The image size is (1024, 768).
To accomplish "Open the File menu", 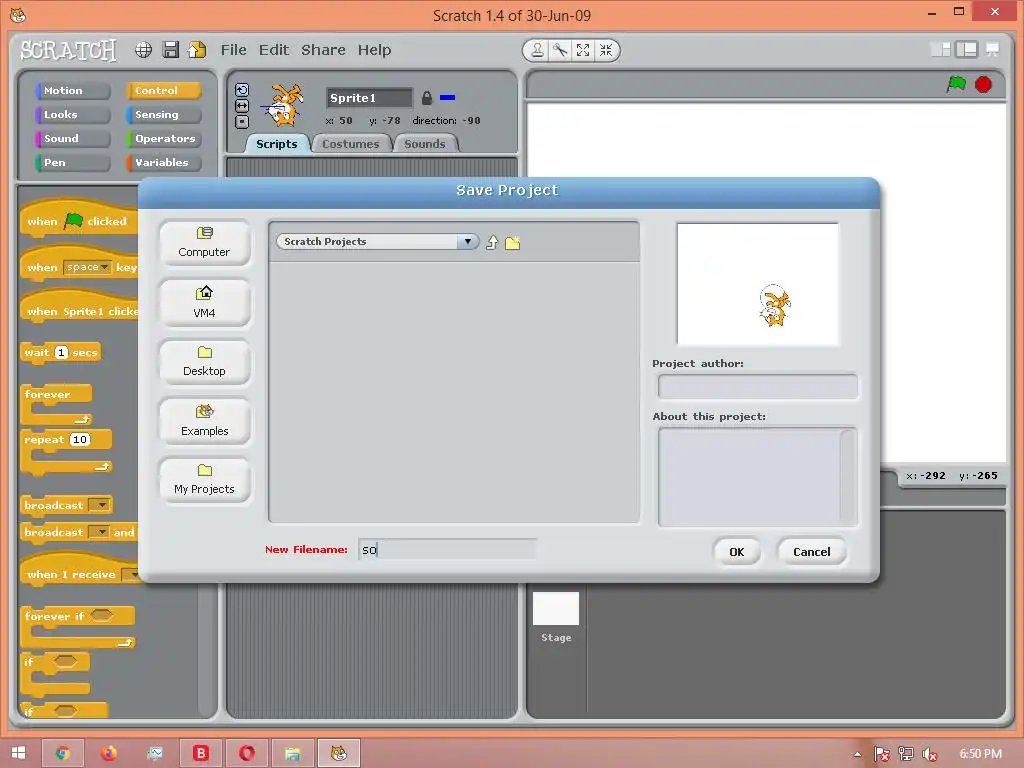I will coord(233,50).
